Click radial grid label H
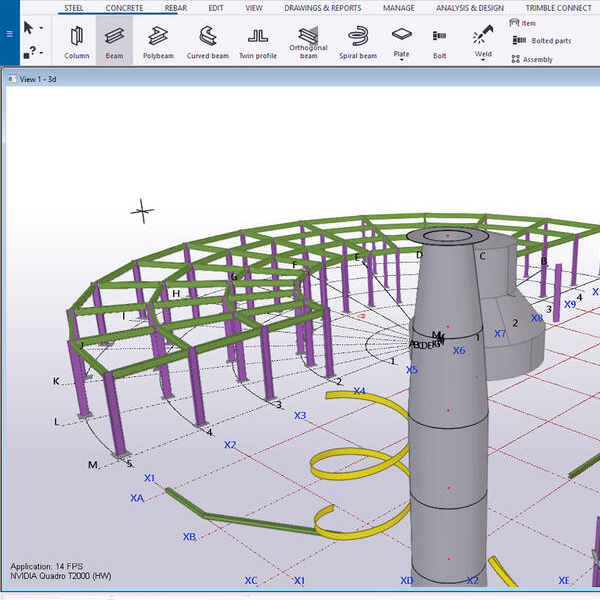 (x=176, y=293)
